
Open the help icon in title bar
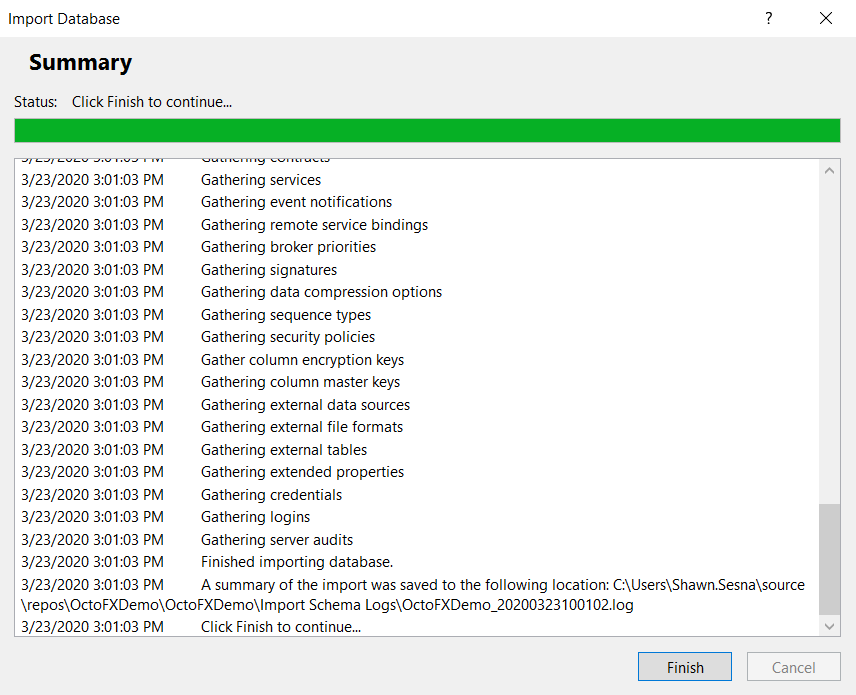click(x=768, y=18)
